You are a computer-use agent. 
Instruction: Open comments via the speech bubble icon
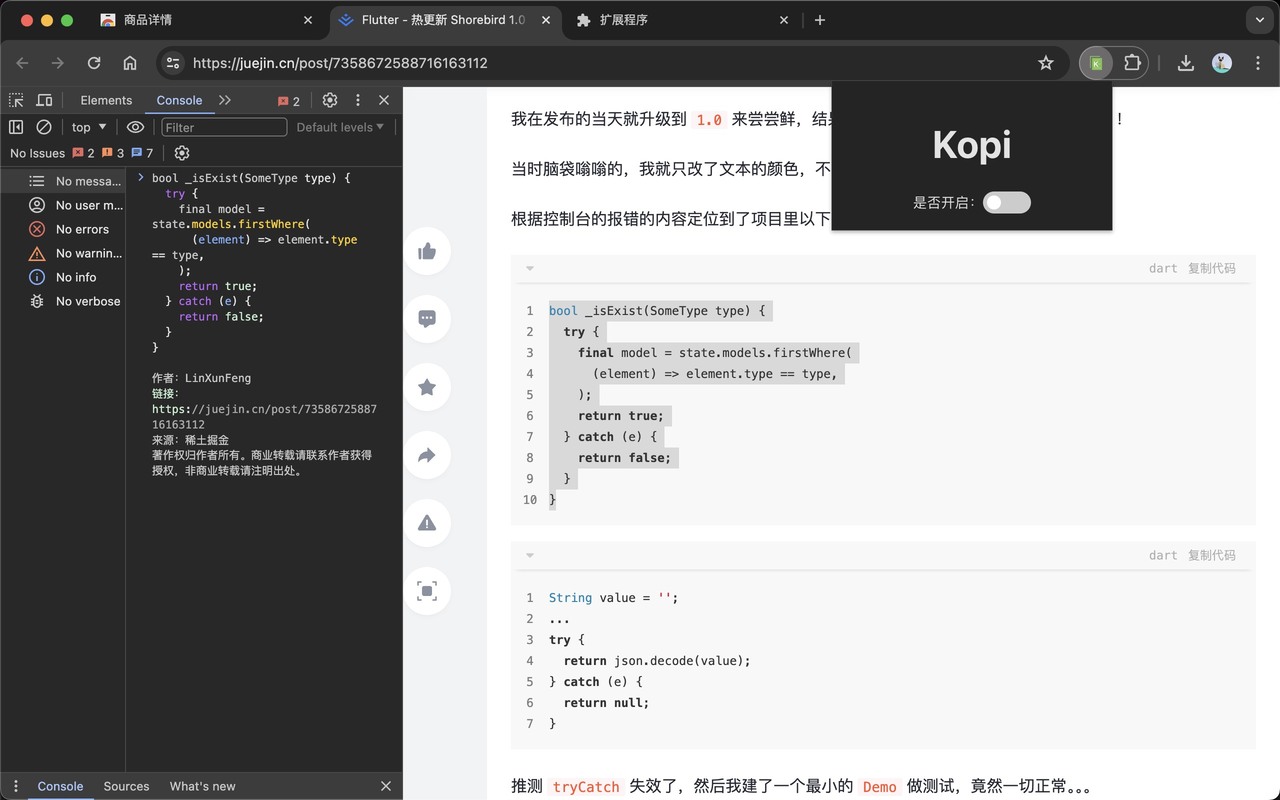tap(427, 319)
